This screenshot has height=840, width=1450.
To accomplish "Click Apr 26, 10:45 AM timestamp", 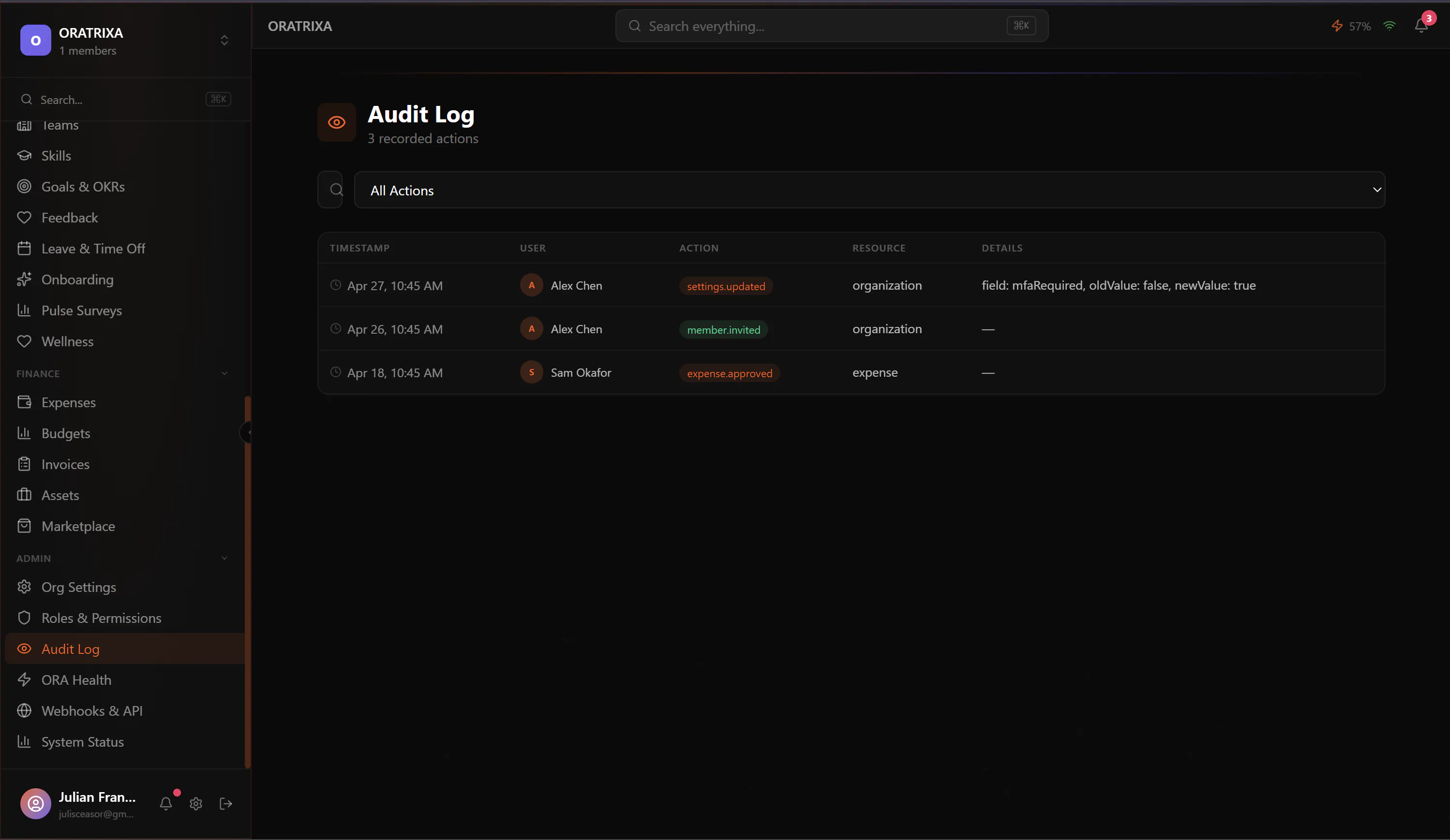I will [x=395, y=329].
